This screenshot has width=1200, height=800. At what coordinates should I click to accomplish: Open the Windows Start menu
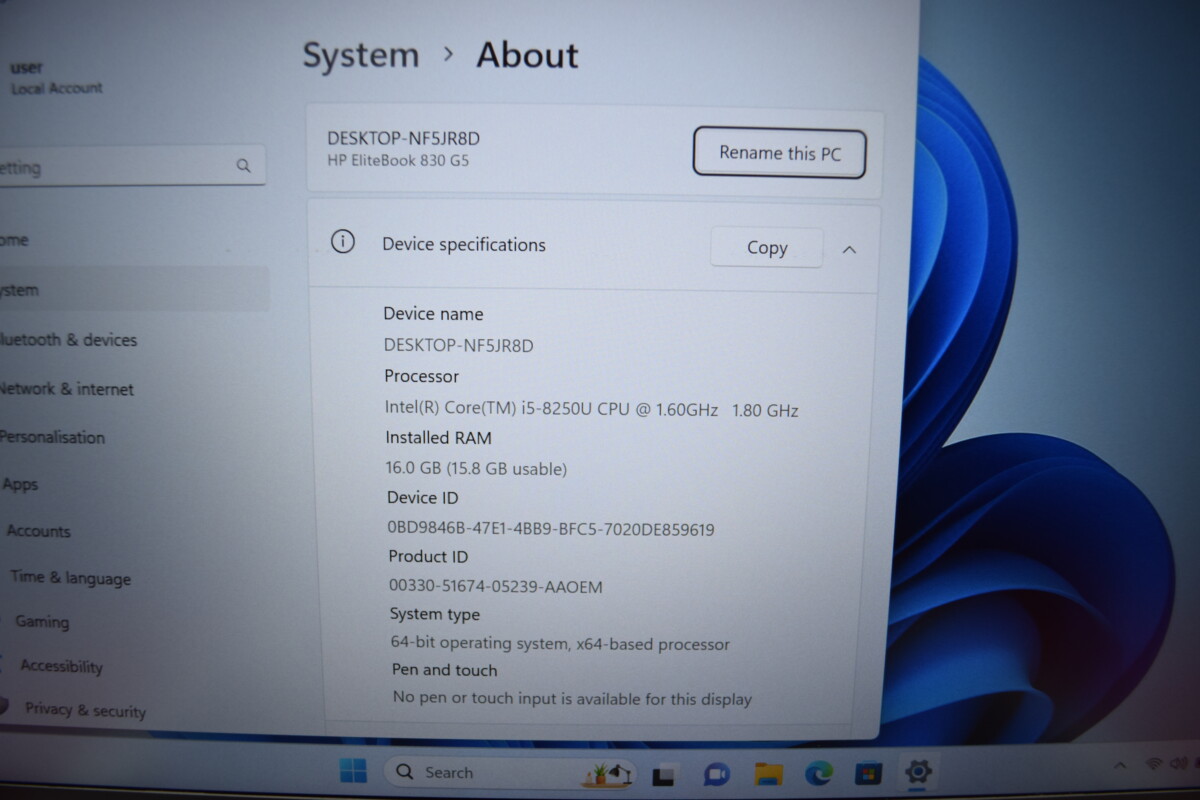click(x=353, y=771)
